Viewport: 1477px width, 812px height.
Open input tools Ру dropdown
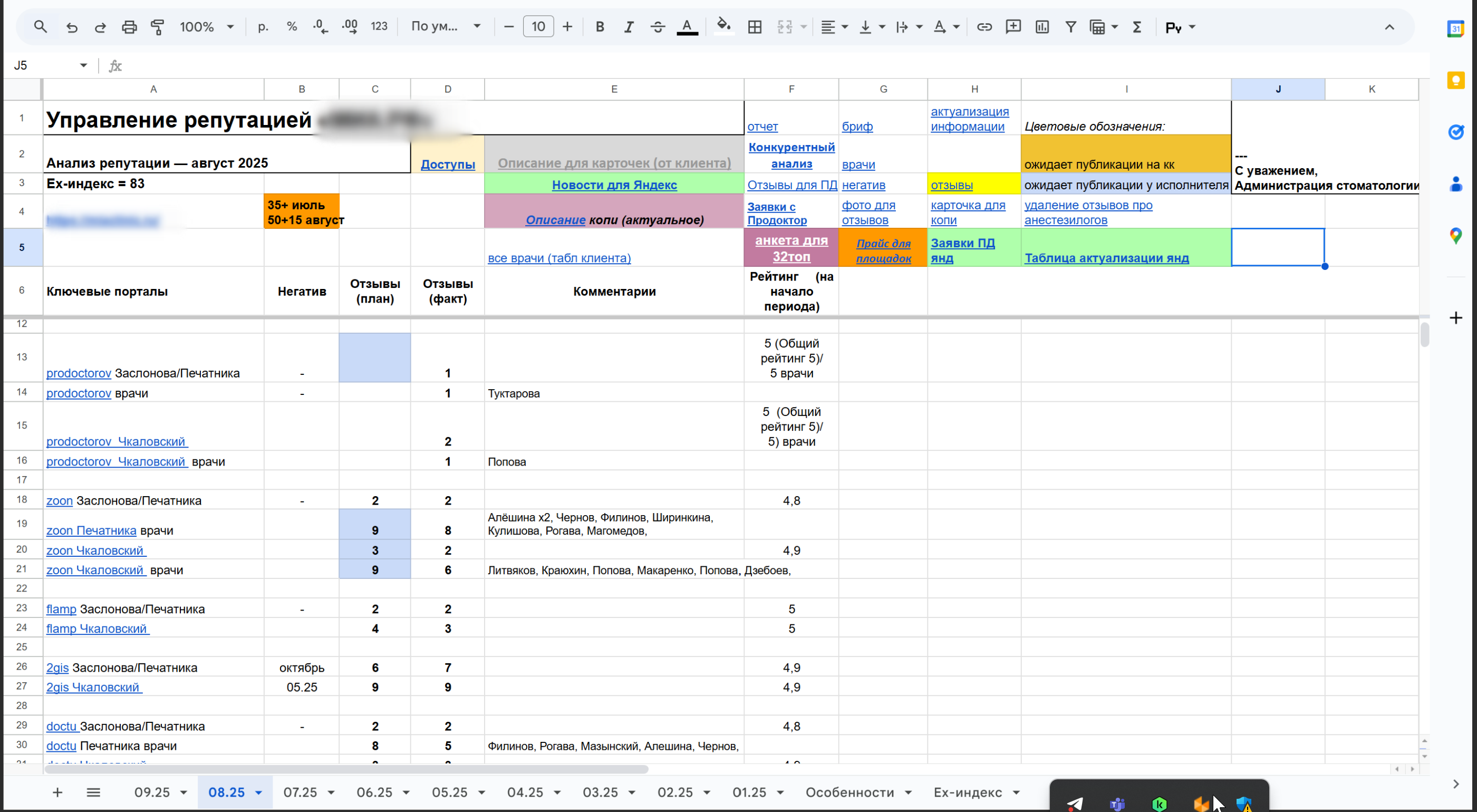(1180, 27)
